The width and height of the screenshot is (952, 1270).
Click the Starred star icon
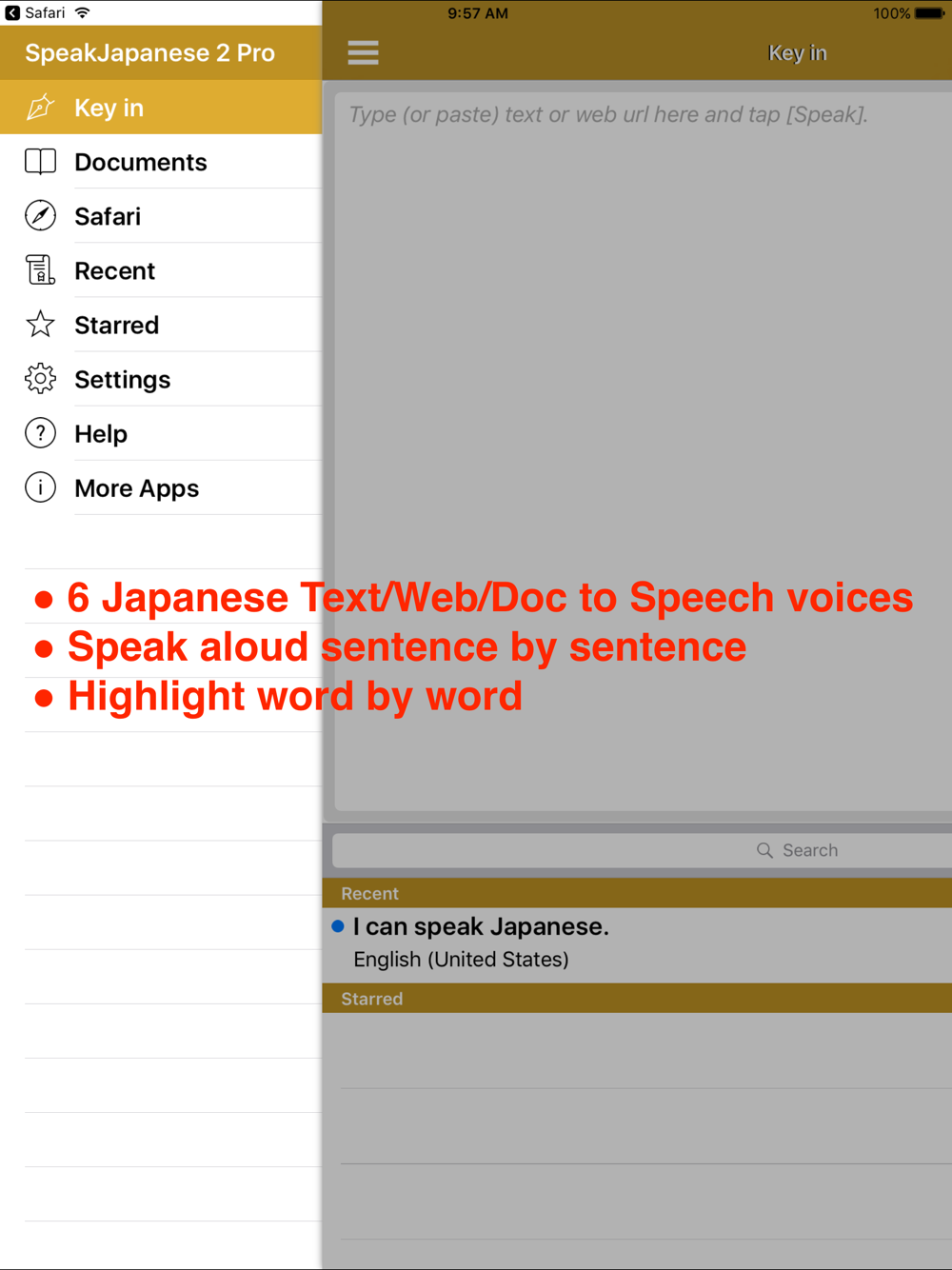40,325
